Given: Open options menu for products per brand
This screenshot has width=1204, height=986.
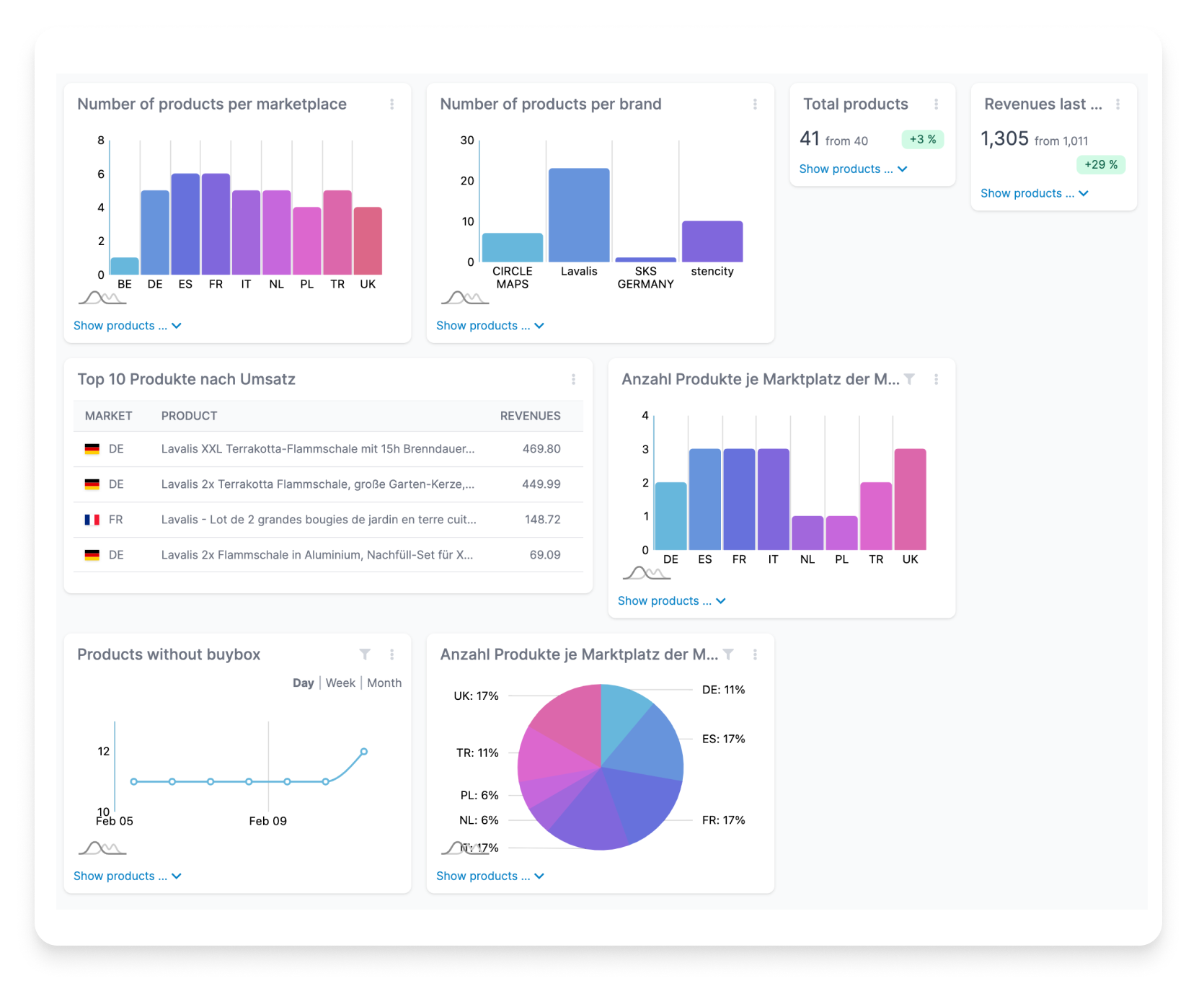Looking at the screenshot, I should pos(755,105).
